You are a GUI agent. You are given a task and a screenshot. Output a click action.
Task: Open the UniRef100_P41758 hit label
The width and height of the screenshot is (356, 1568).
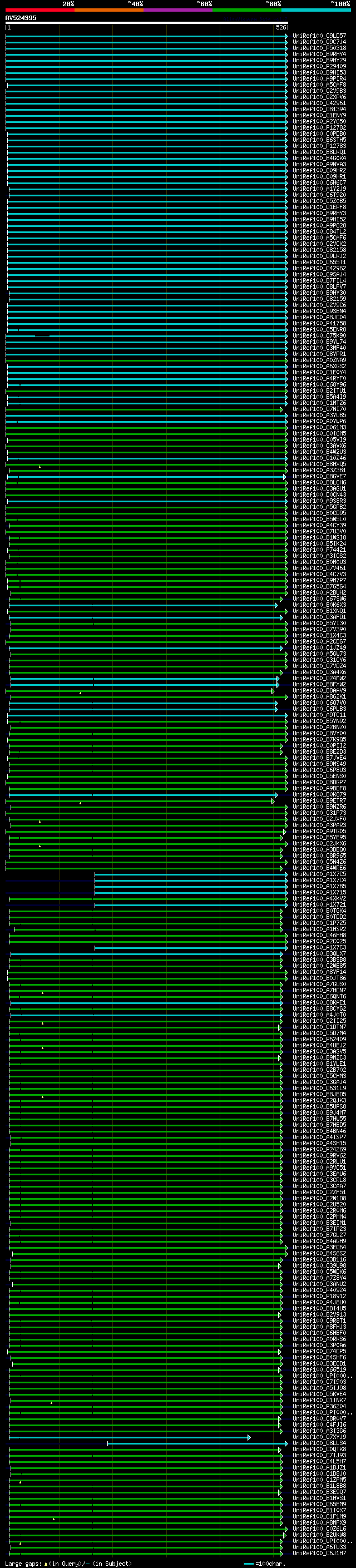click(x=319, y=323)
